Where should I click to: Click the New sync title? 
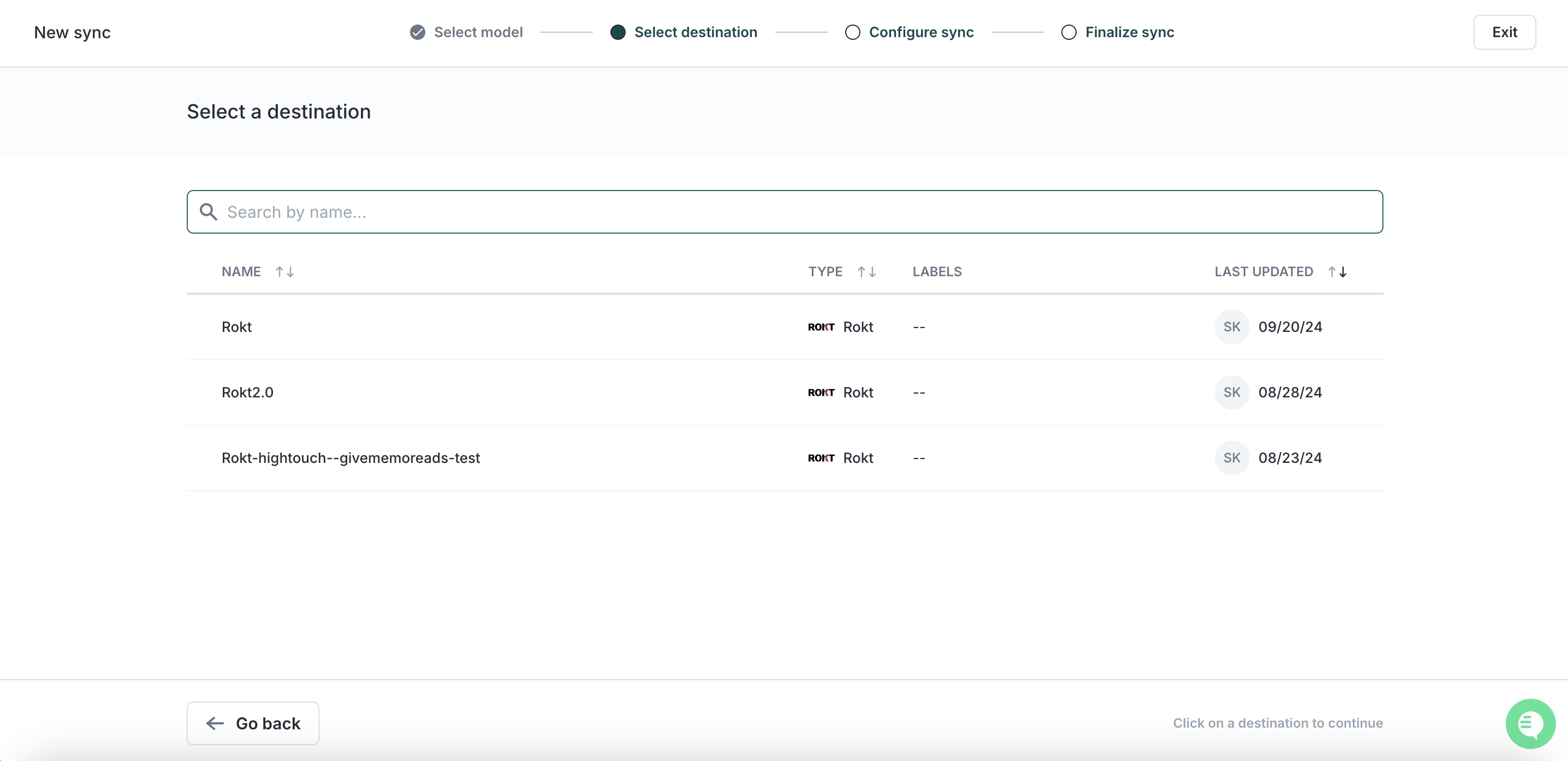(73, 32)
